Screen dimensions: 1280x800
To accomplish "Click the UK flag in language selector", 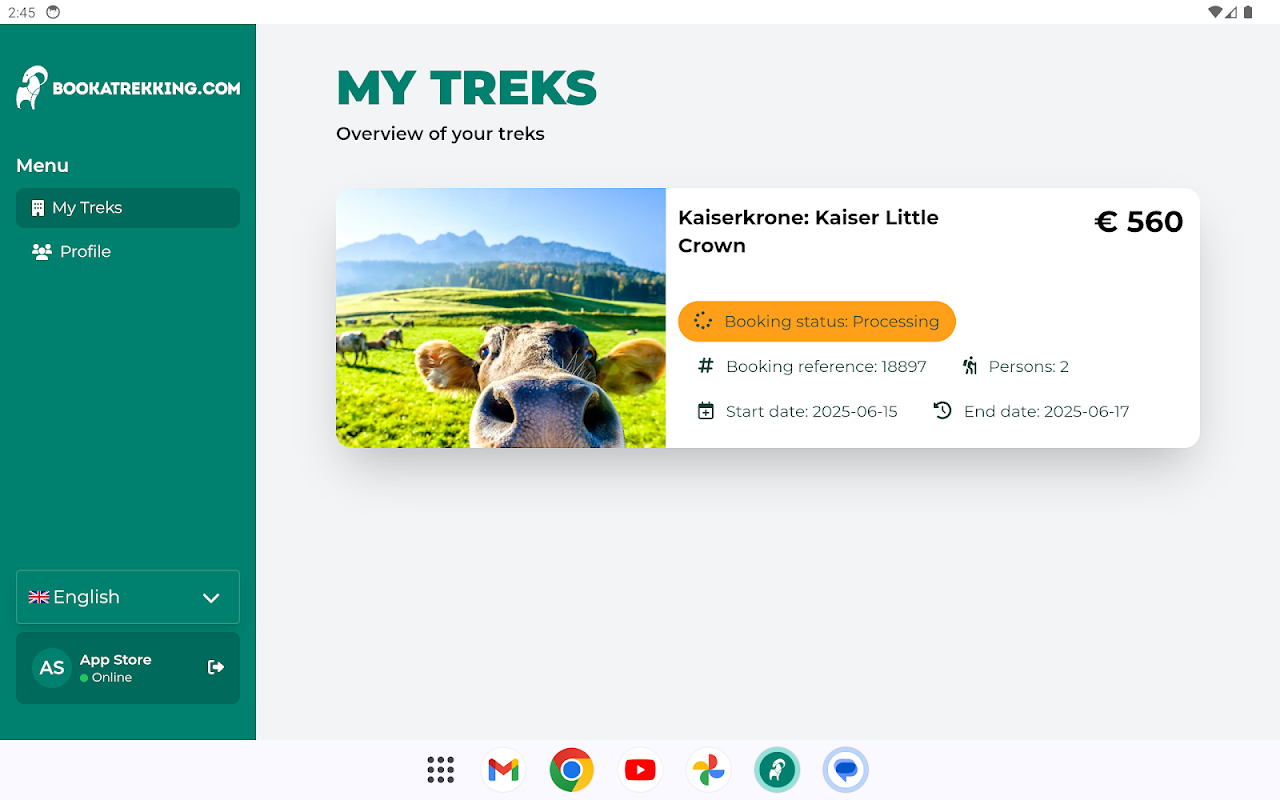I will [x=39, y=597].
